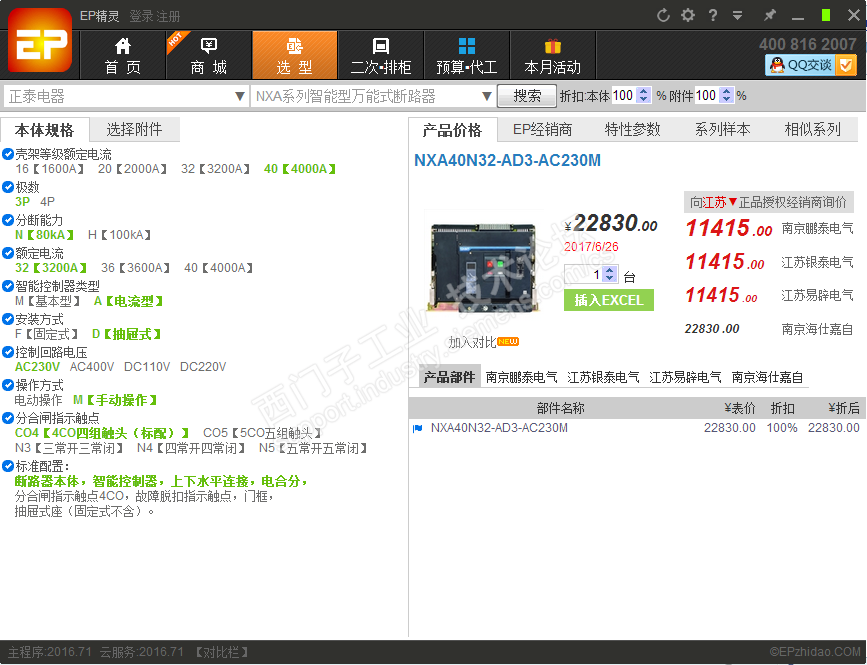
Task: Open the 南京鹏泰电气 parts tab
Action: tap(521, 377)
